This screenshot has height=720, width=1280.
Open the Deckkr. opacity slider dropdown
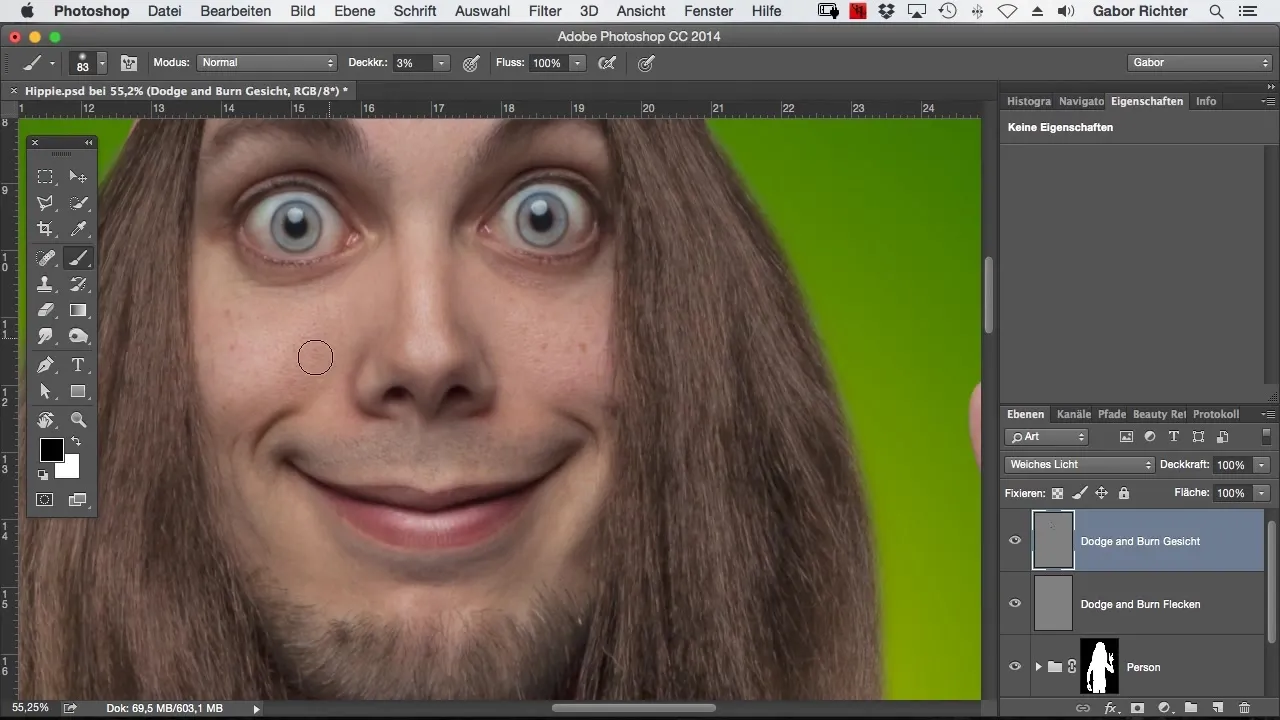click(x=441, y=63)
